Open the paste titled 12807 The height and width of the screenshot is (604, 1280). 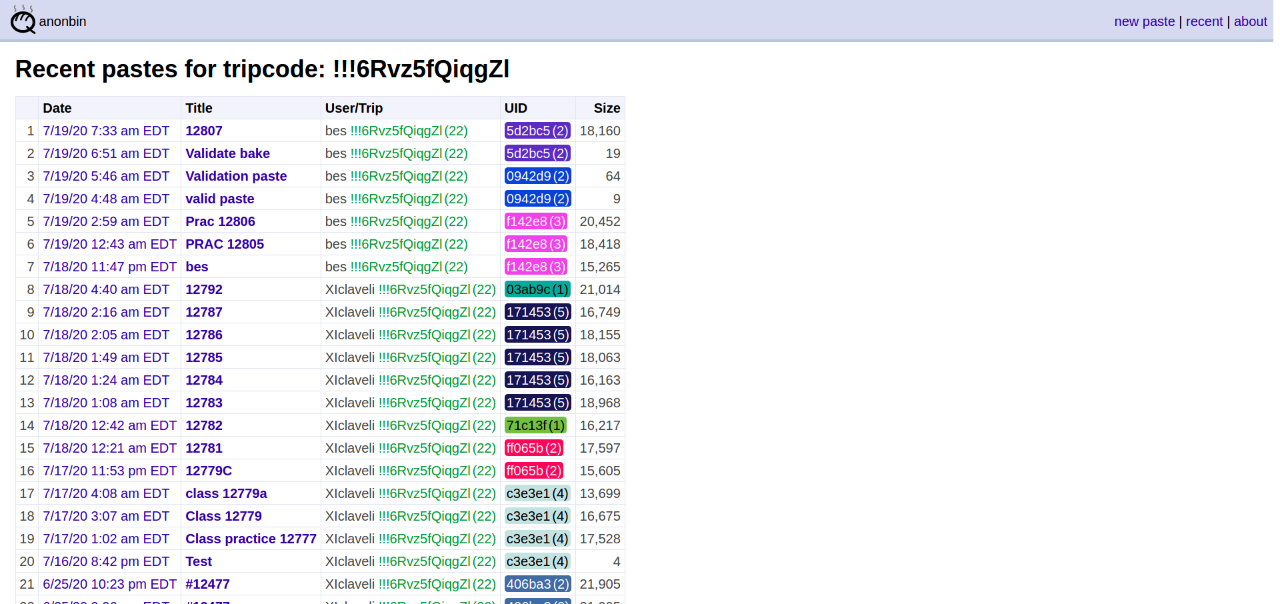tap(204, 130)
